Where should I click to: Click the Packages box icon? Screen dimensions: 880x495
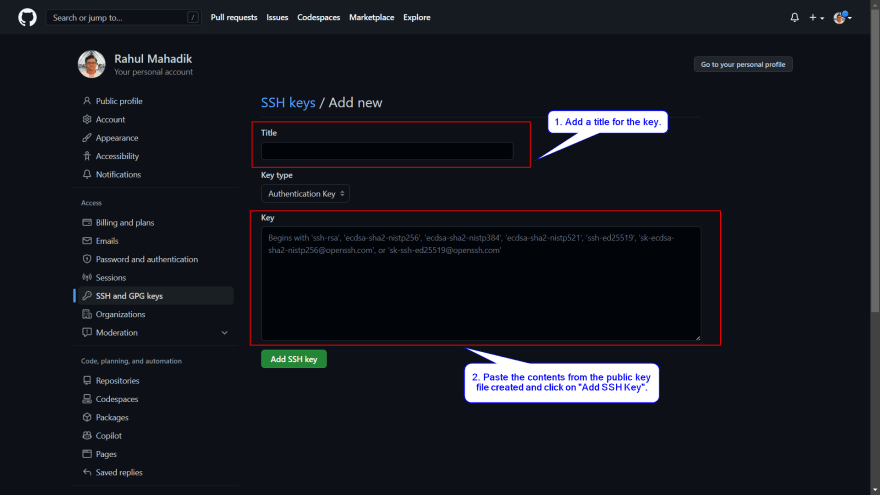click(x=87, y=417)
